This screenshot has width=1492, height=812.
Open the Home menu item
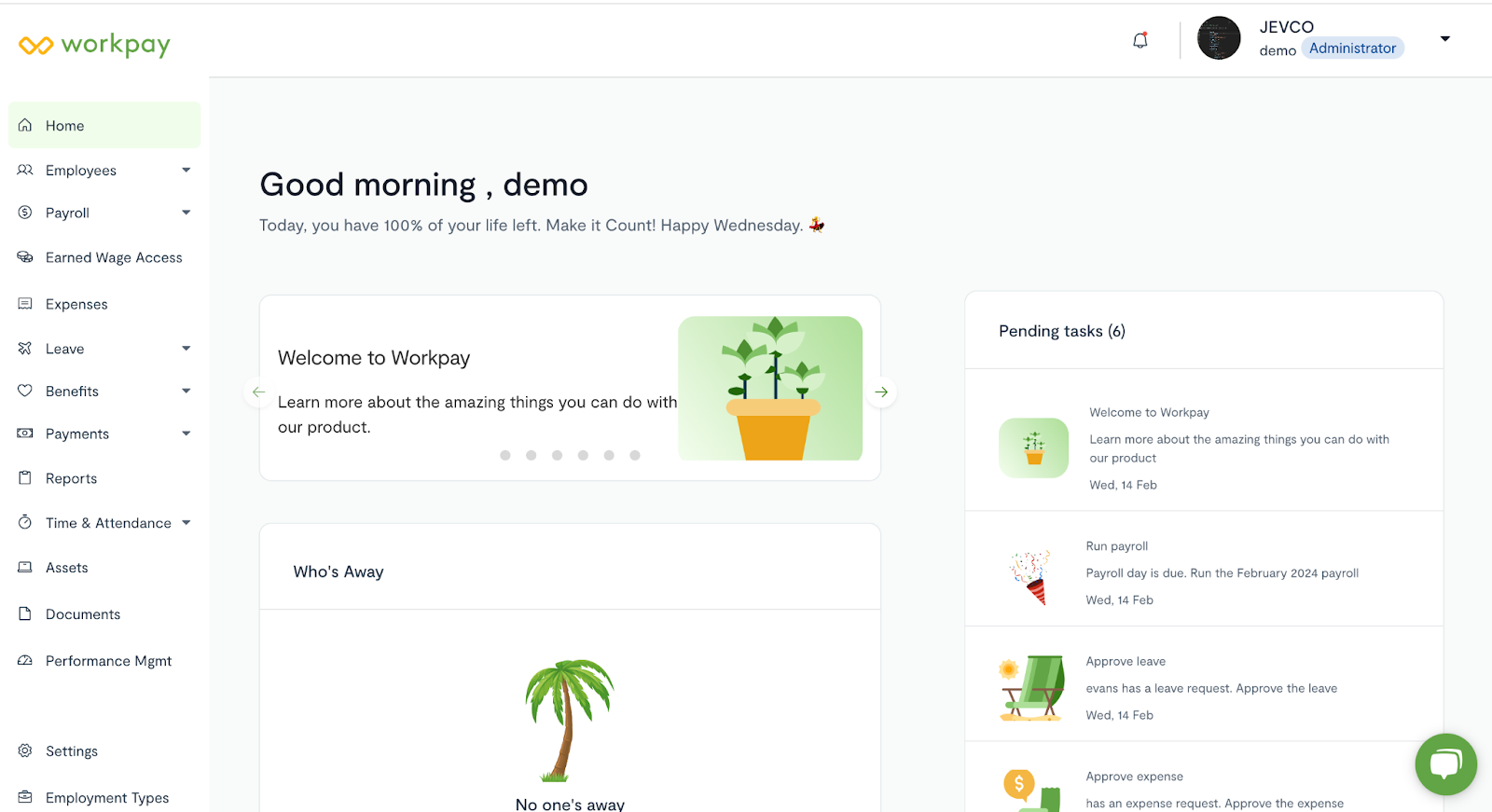click(104, 125)
